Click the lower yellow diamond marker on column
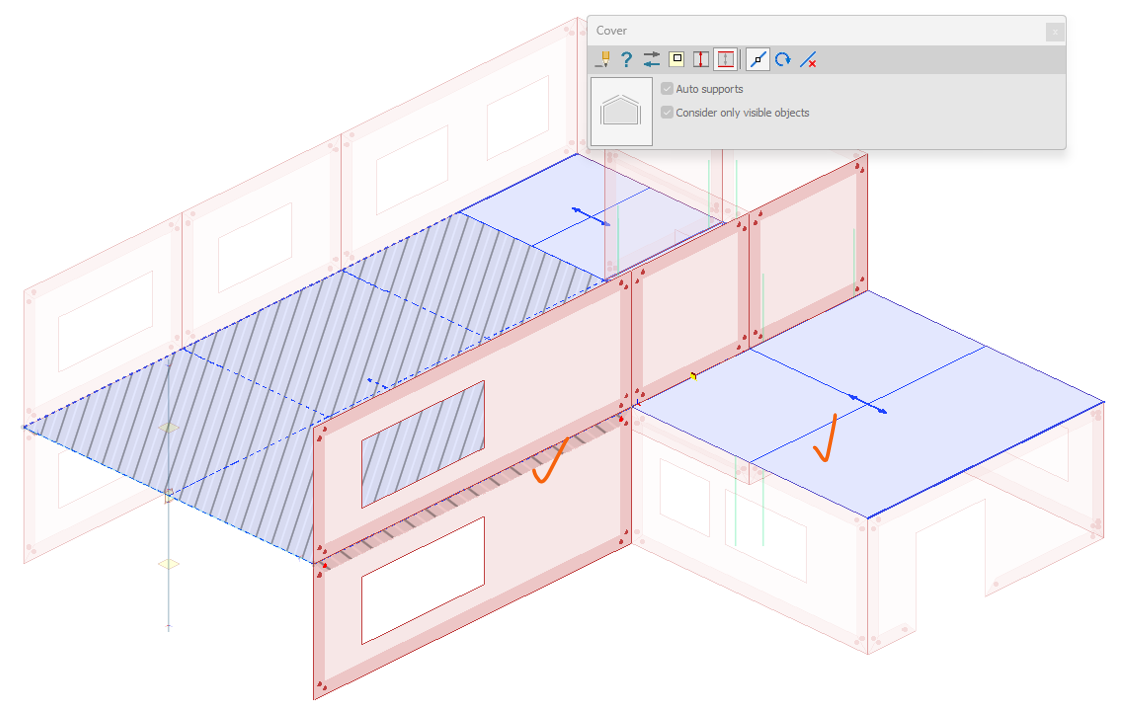This screenshot has height=719, width=1121. pyautogui.click(x=169, y=564)
